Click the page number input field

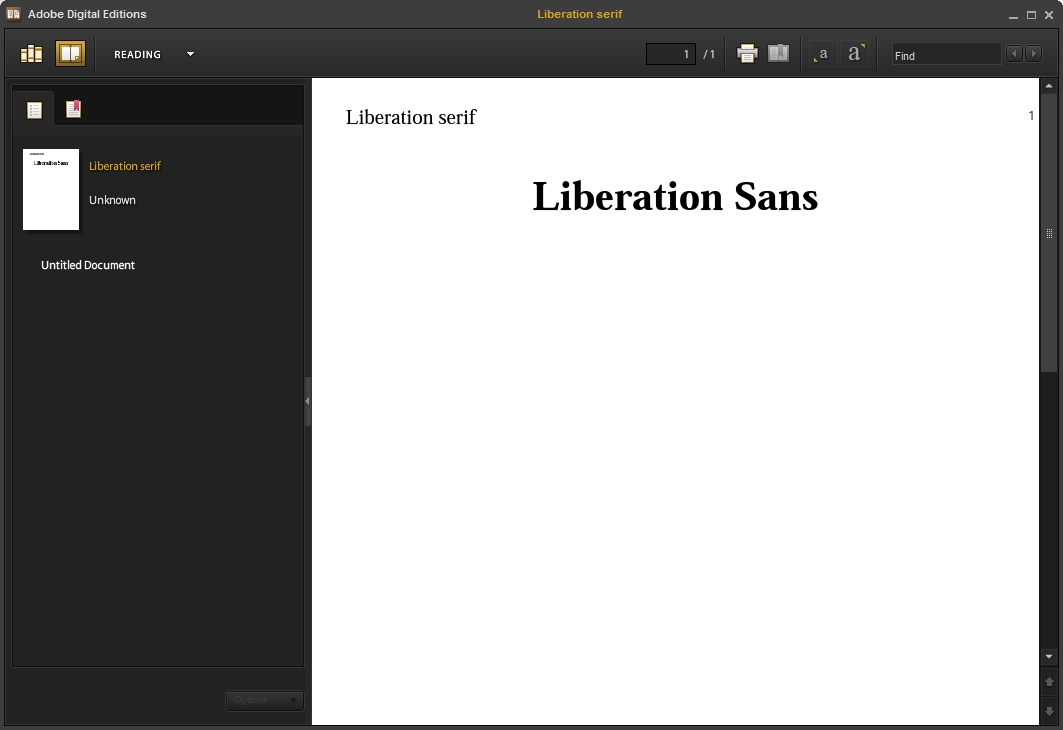point(671,55)
